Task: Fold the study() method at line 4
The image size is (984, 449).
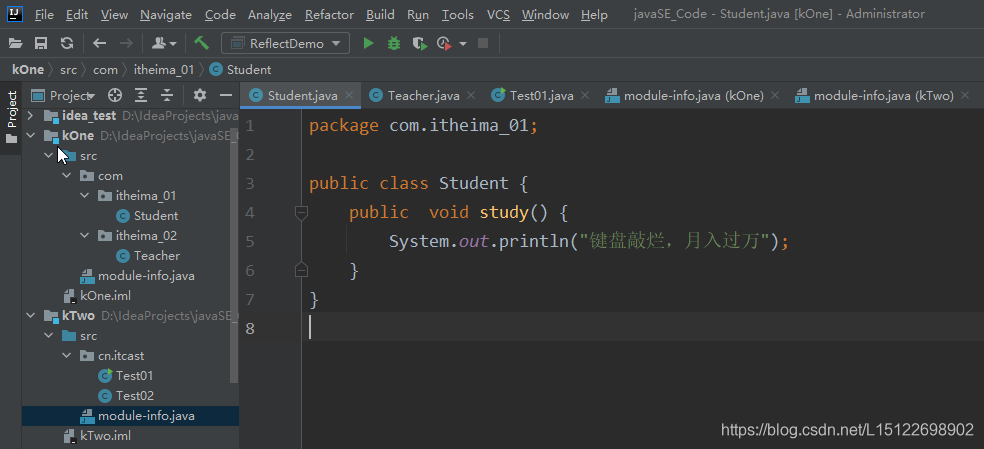Action: [x=301, y=213]
